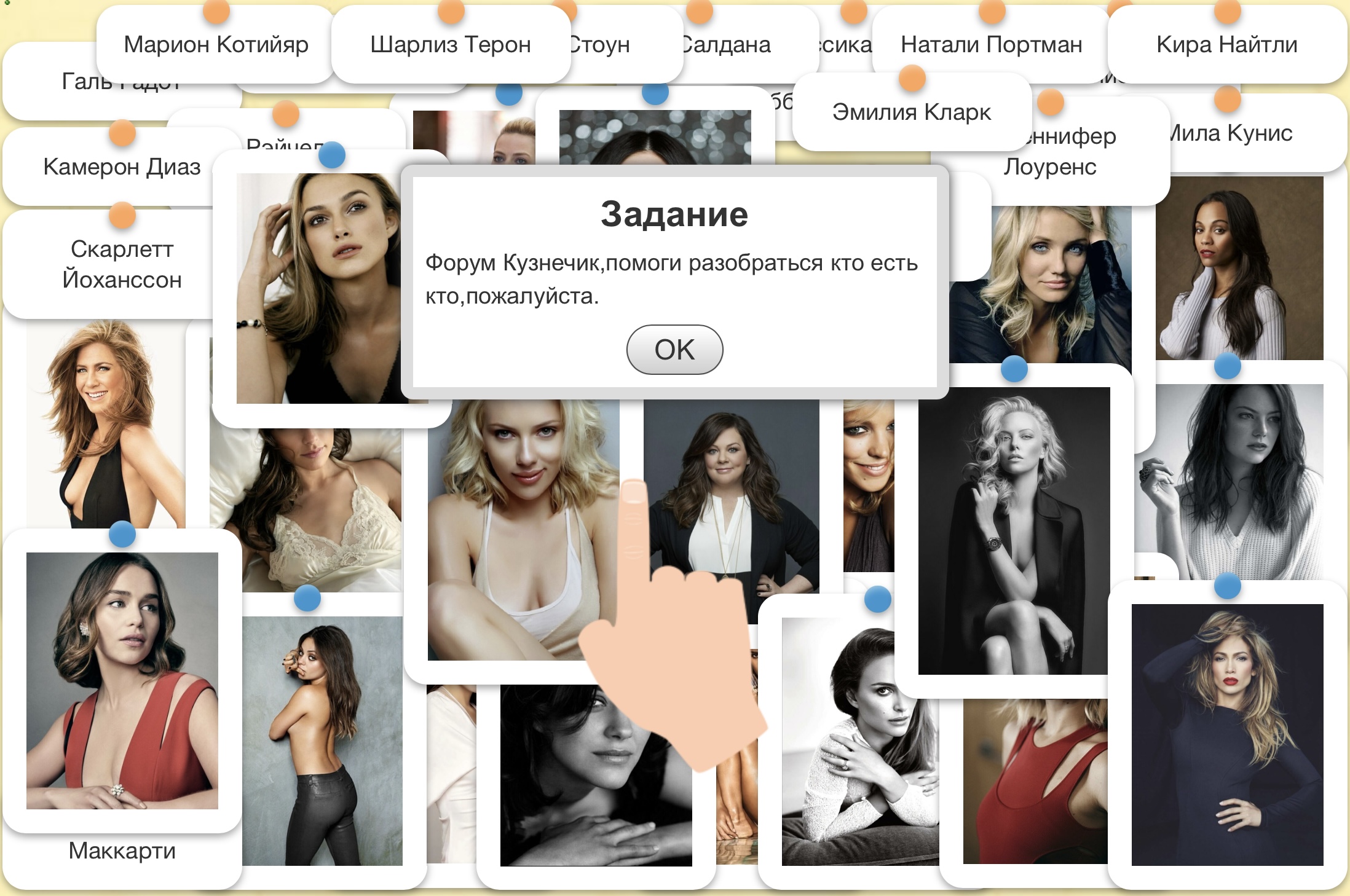Click the orange pin above Камерон Диаз
Screen dimensions: 1350x896
click(122, 133)
